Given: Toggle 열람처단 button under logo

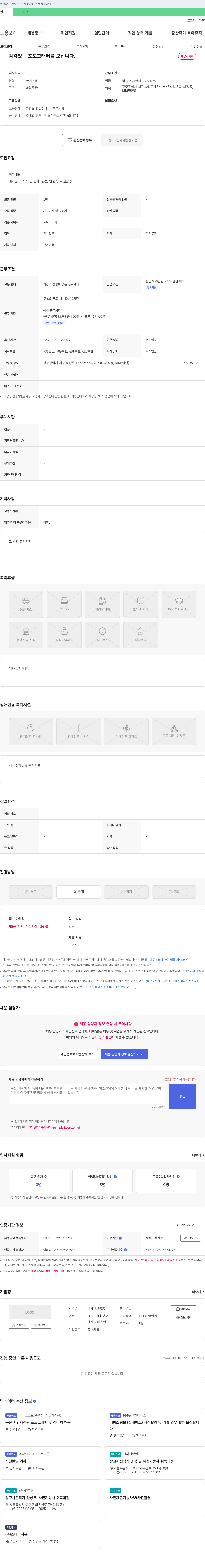Looking at the screenshot, I should pos(41,1325).
